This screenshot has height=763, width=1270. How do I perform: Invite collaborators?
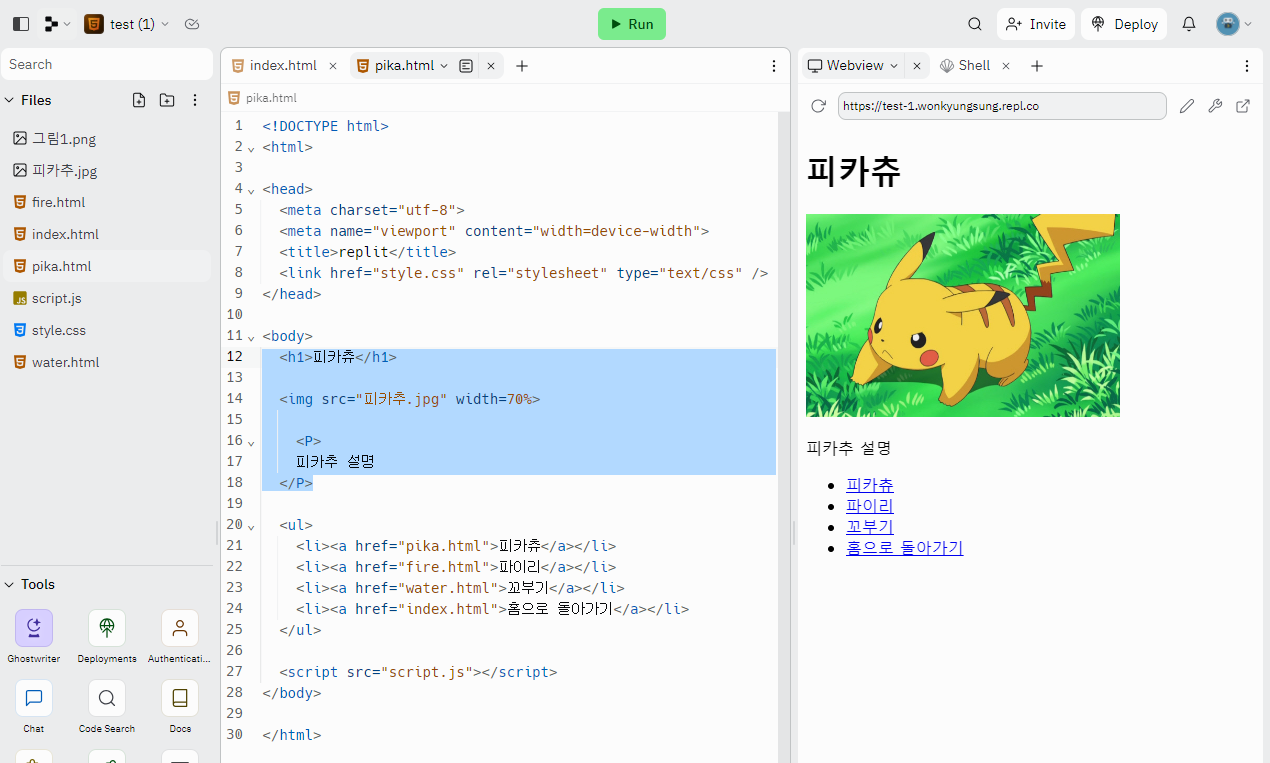(x=1036, y=24)
